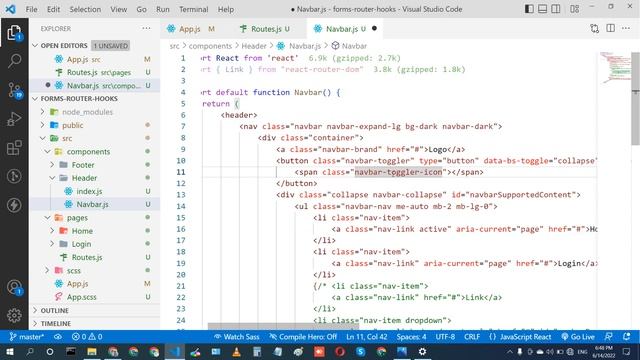
Task: Open editor more actions ellipsis
Action: point(626,29)
